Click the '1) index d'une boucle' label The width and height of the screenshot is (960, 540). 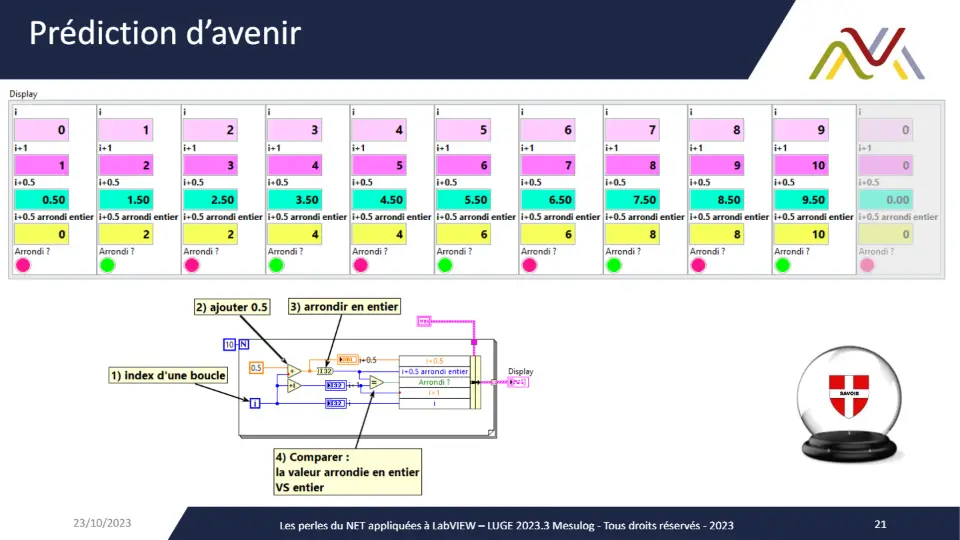click(x=168, y=375)
